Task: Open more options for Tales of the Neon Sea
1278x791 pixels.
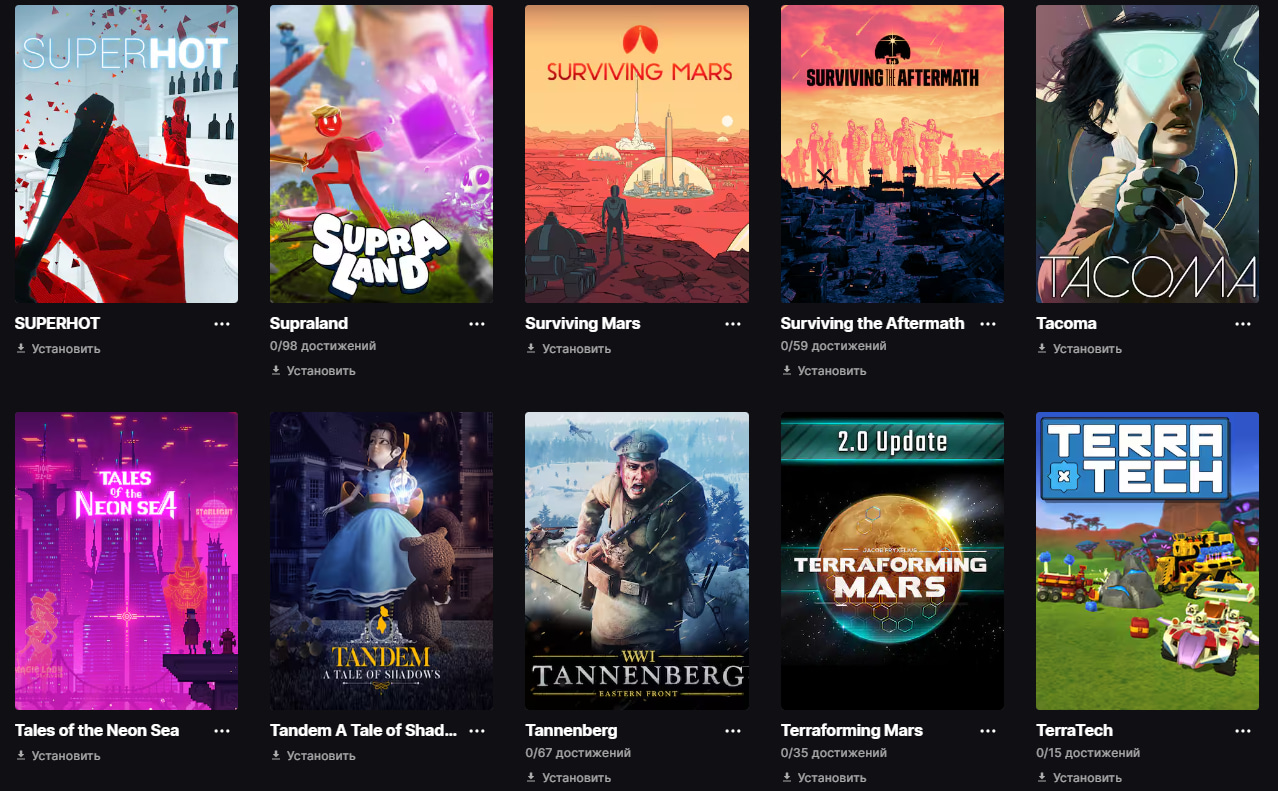Action: click(222, 731)
